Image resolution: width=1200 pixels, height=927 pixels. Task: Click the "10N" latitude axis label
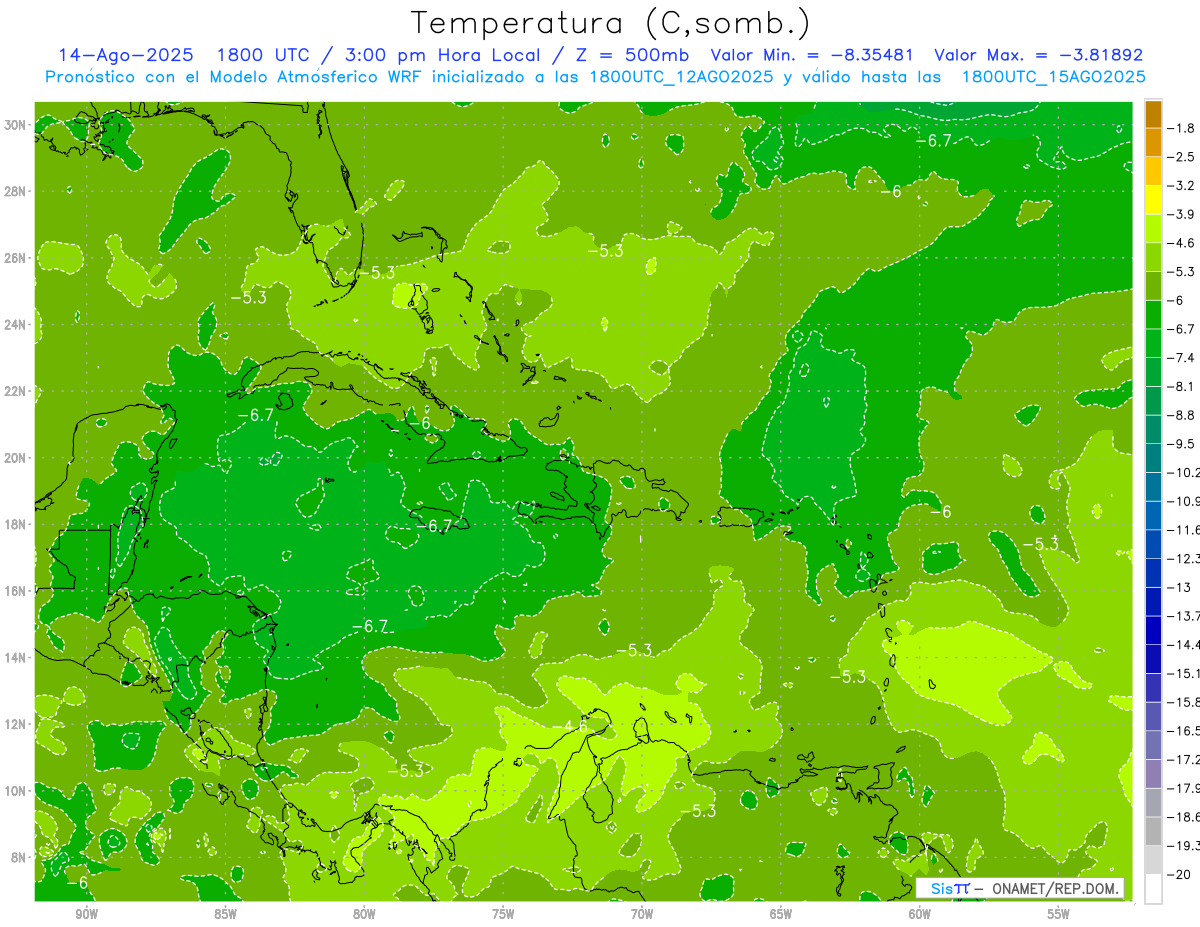pyautogui.click(x=16, y=790)
